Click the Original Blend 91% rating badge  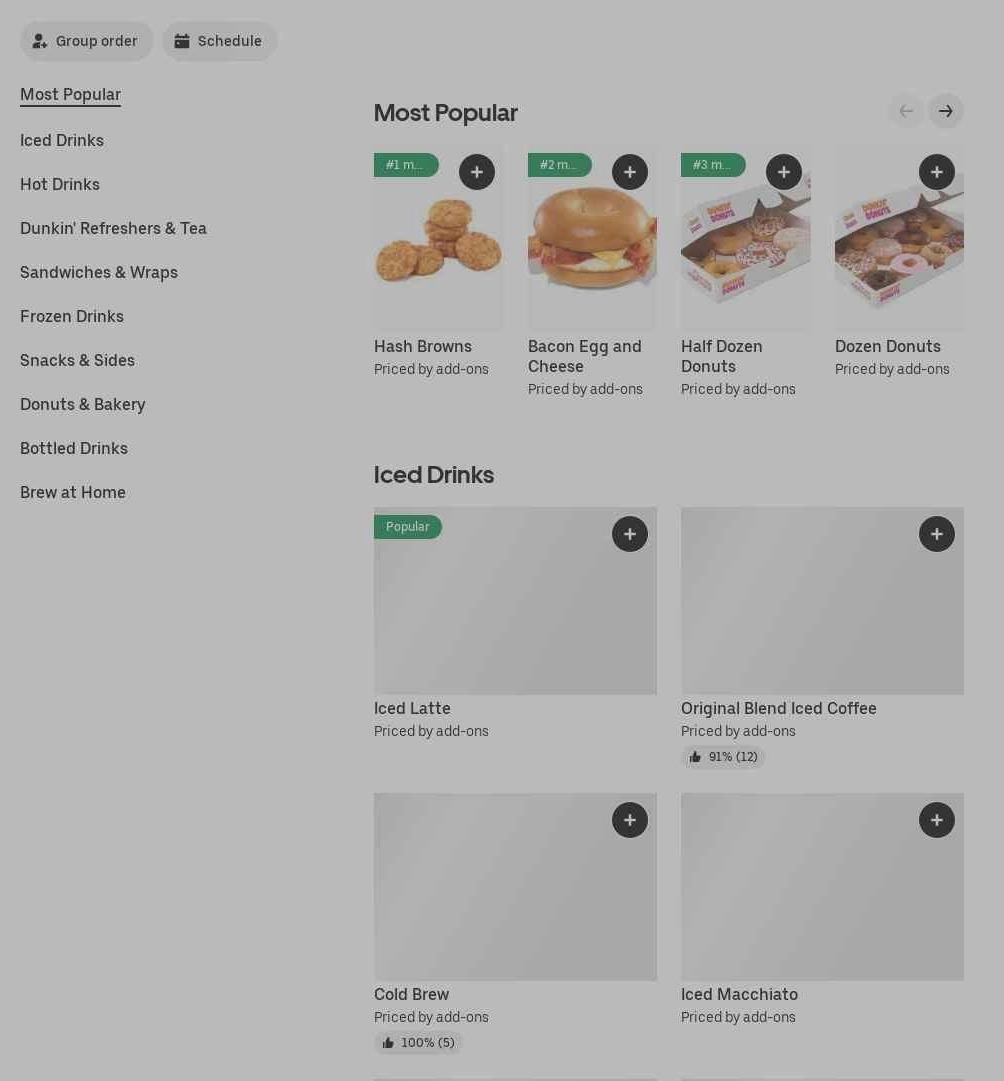(x=723, y=757)
